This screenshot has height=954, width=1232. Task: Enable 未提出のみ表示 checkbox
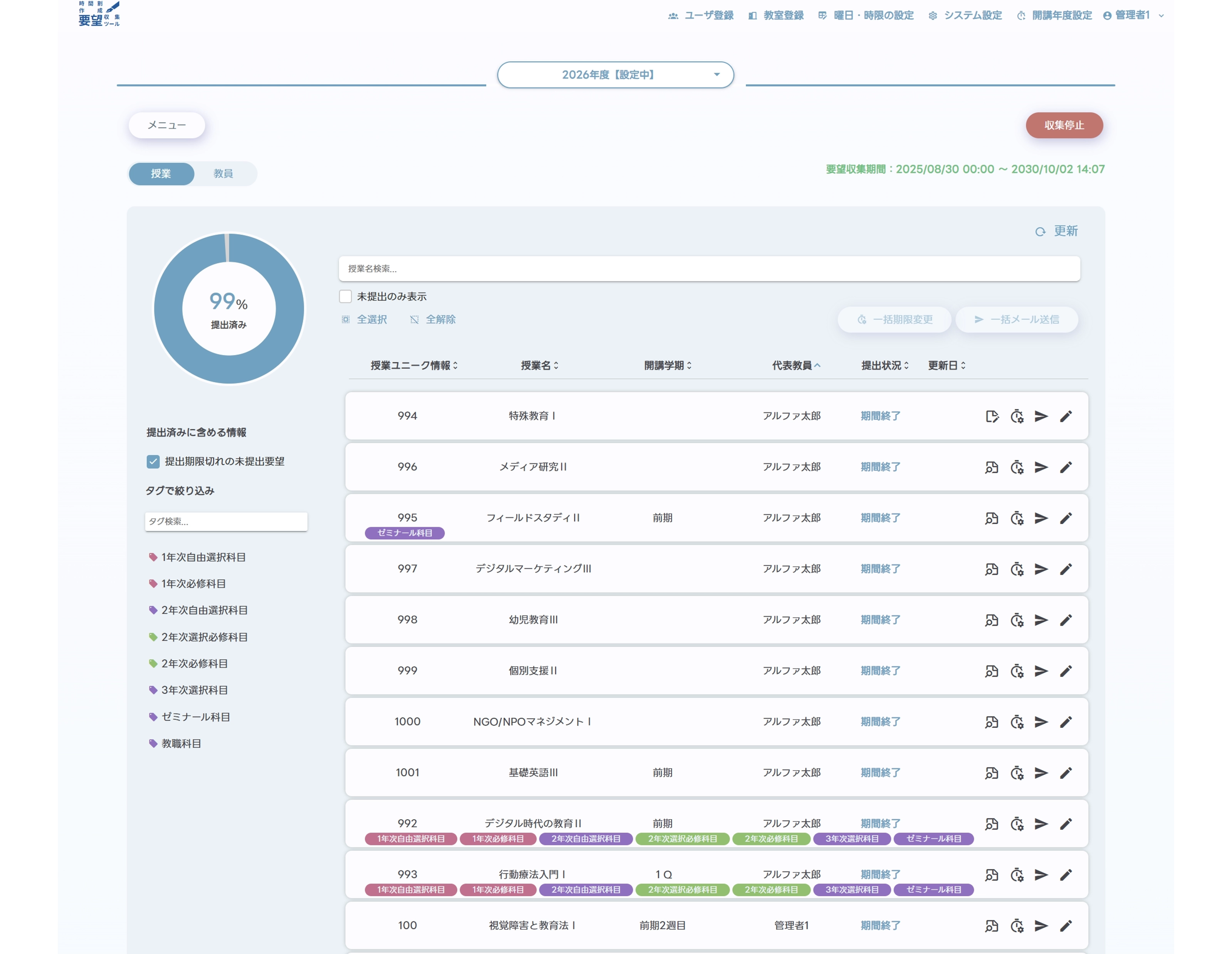[x=345, y=296]
